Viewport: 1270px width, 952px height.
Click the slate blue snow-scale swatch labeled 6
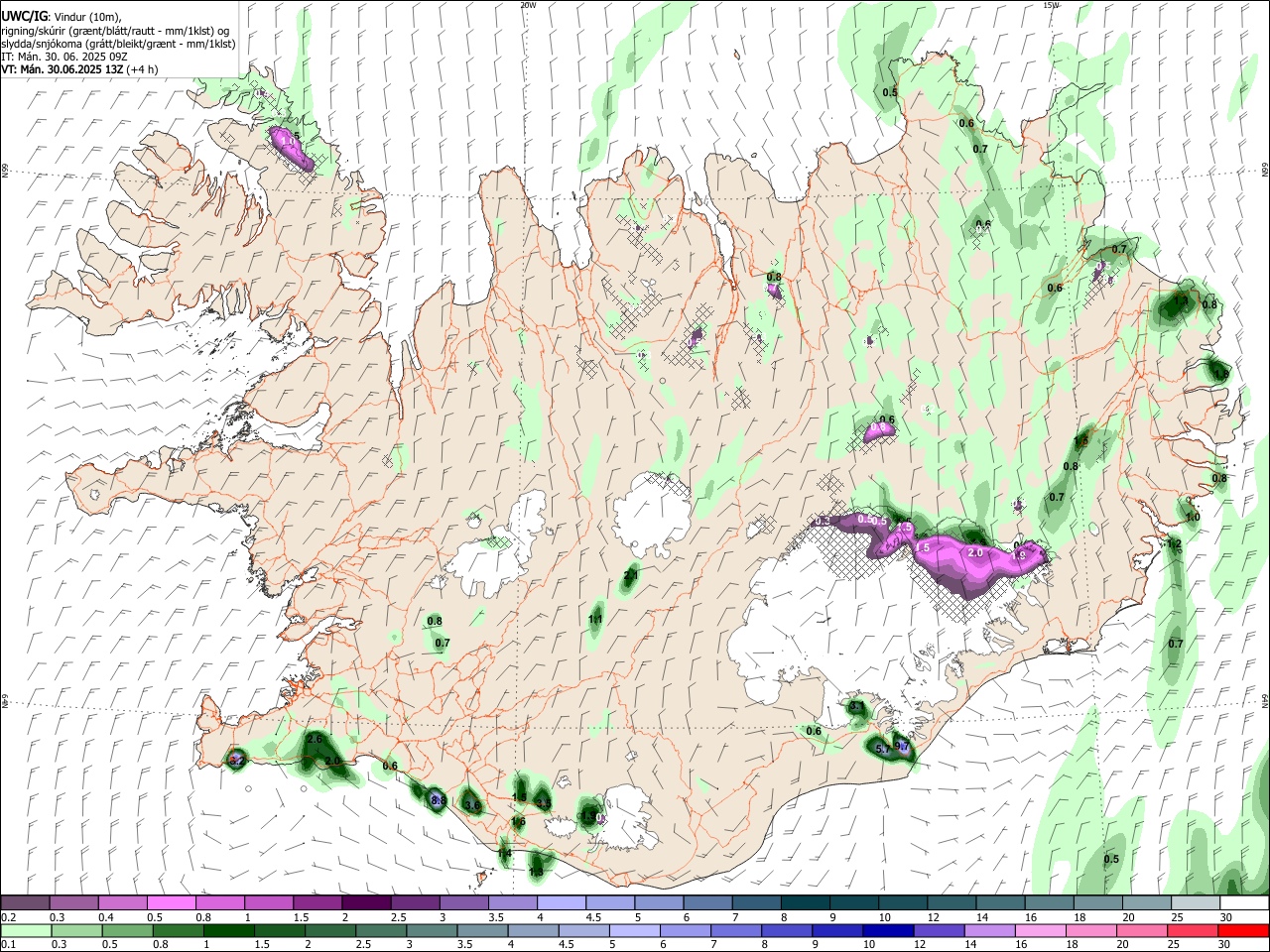(708, 902)
